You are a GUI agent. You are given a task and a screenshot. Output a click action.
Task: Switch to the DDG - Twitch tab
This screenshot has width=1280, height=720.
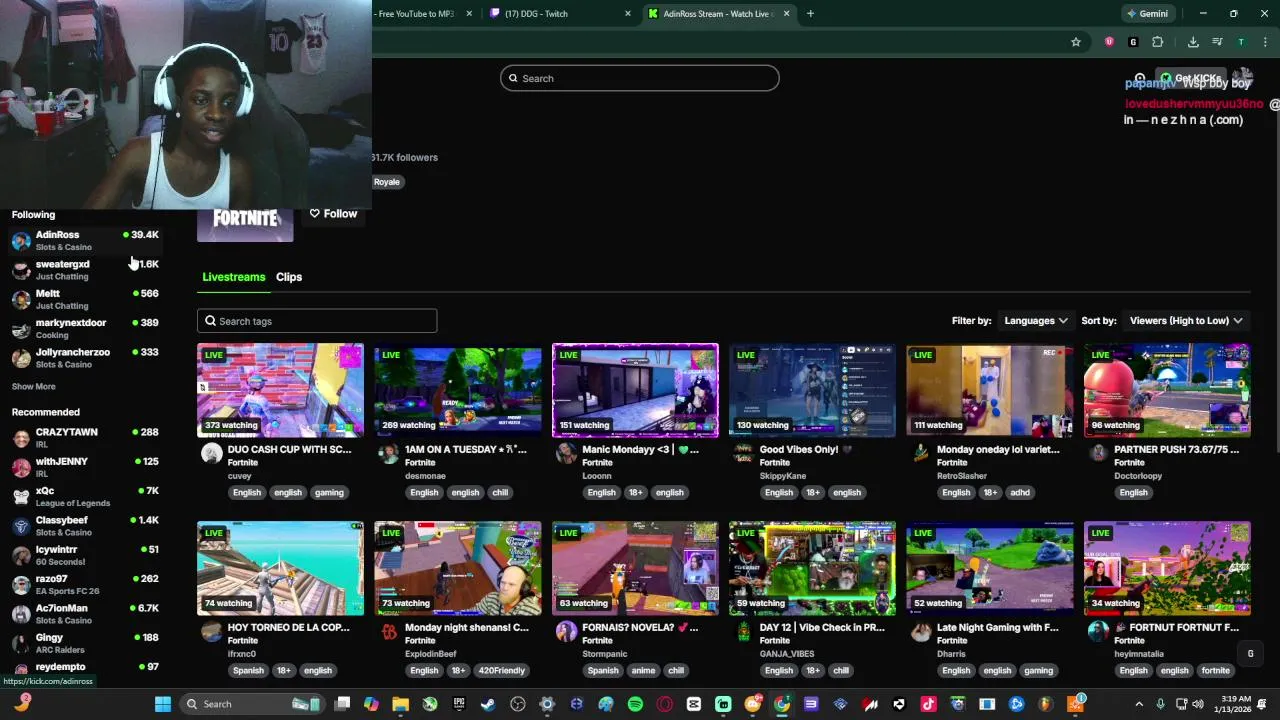(x=560, y=14)
